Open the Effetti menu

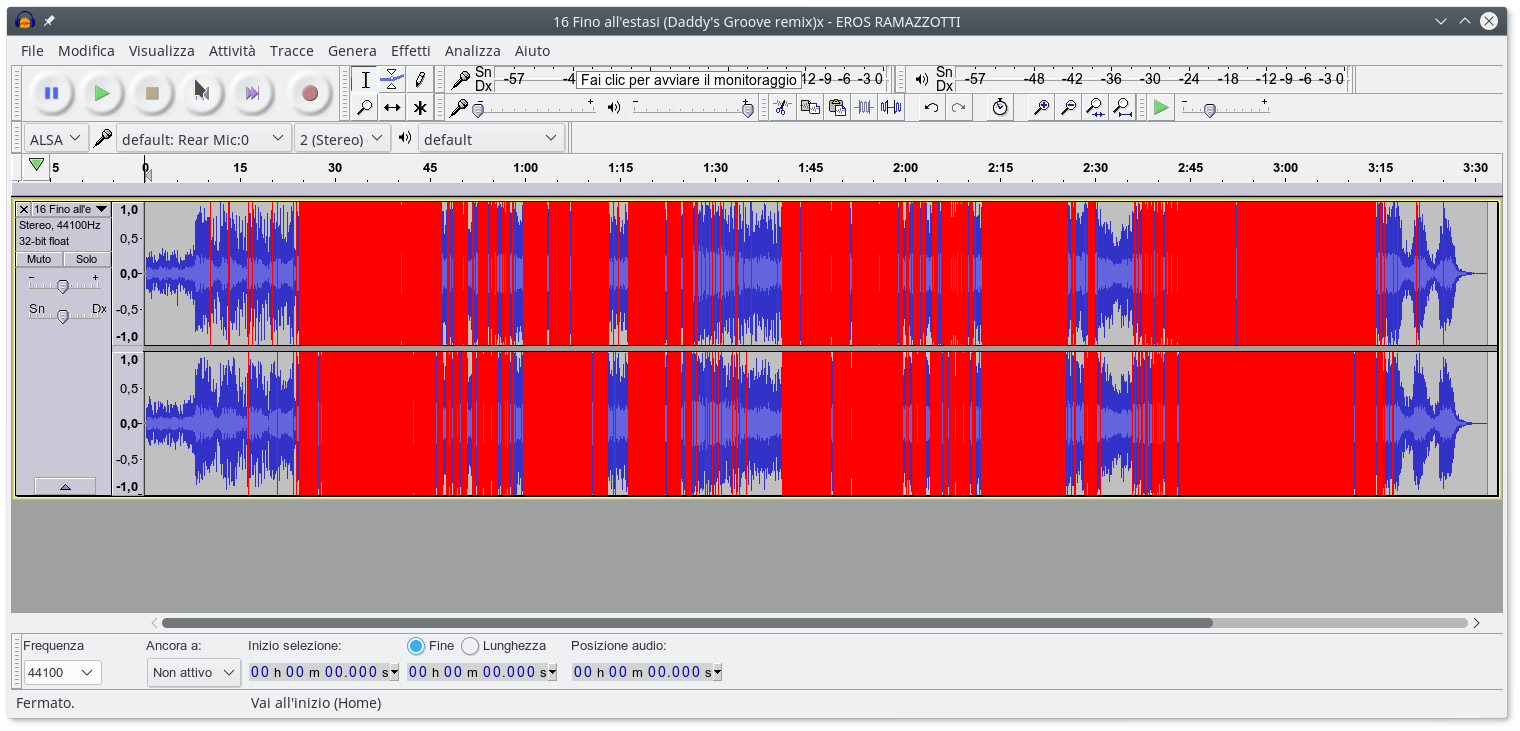[x=411, y=51]
